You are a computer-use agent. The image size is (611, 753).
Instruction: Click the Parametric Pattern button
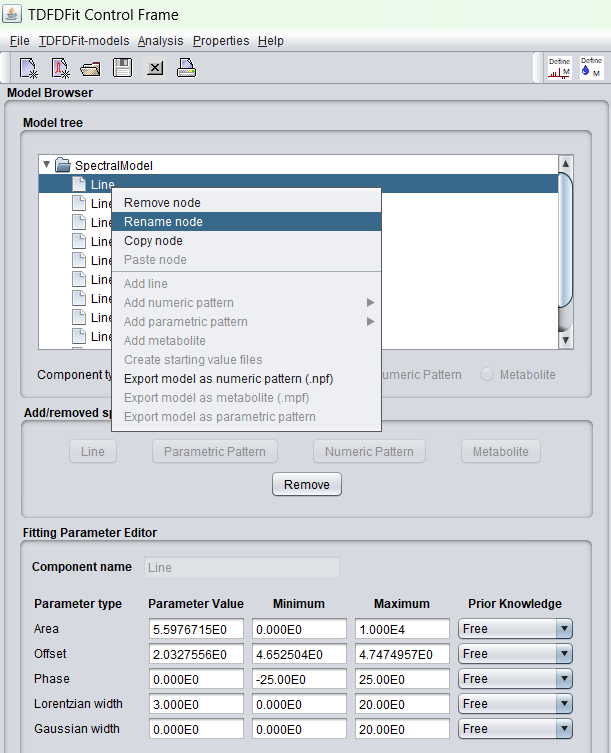tap(215, 451)
